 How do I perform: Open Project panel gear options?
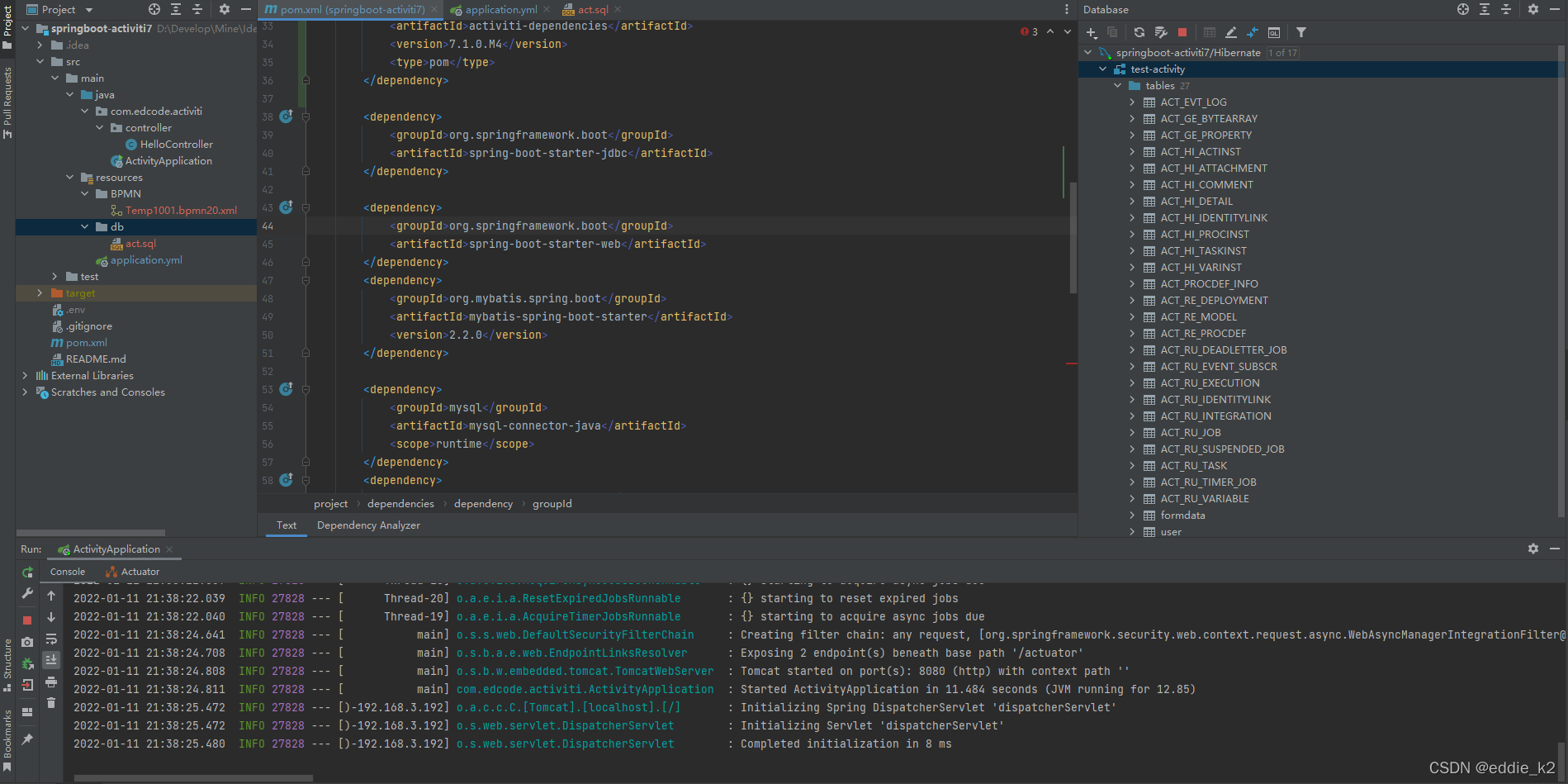pos(225,9)
